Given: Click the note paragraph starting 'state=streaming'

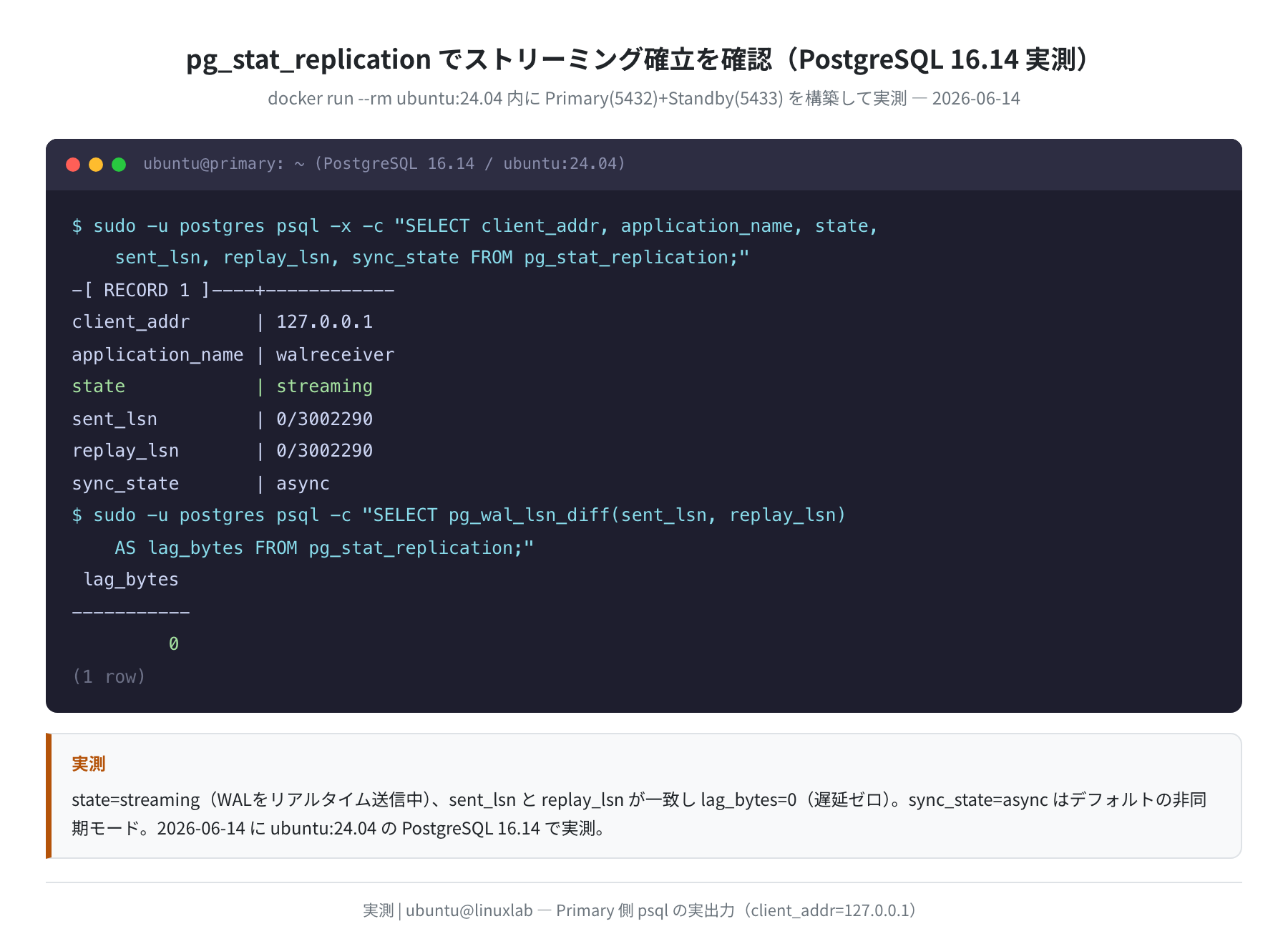Looking at the screenshot, I should 639,814.
